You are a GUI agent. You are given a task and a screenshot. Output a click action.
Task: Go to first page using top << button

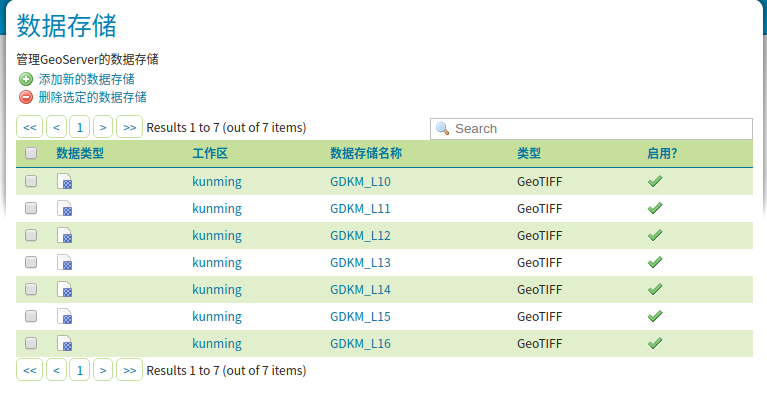[x=29, y=127]
